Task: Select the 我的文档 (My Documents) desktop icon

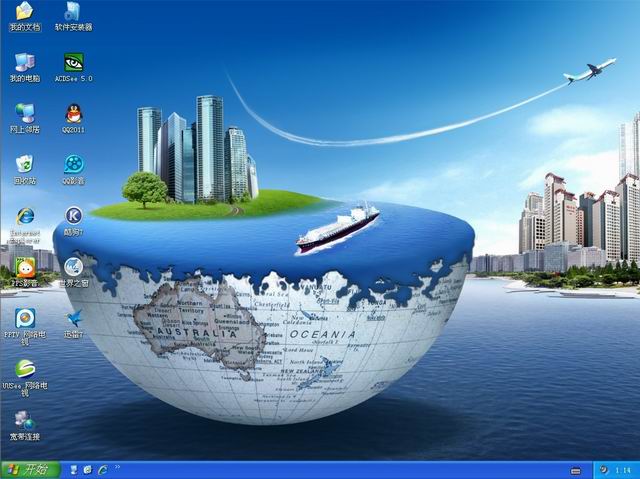Action: 25,17
